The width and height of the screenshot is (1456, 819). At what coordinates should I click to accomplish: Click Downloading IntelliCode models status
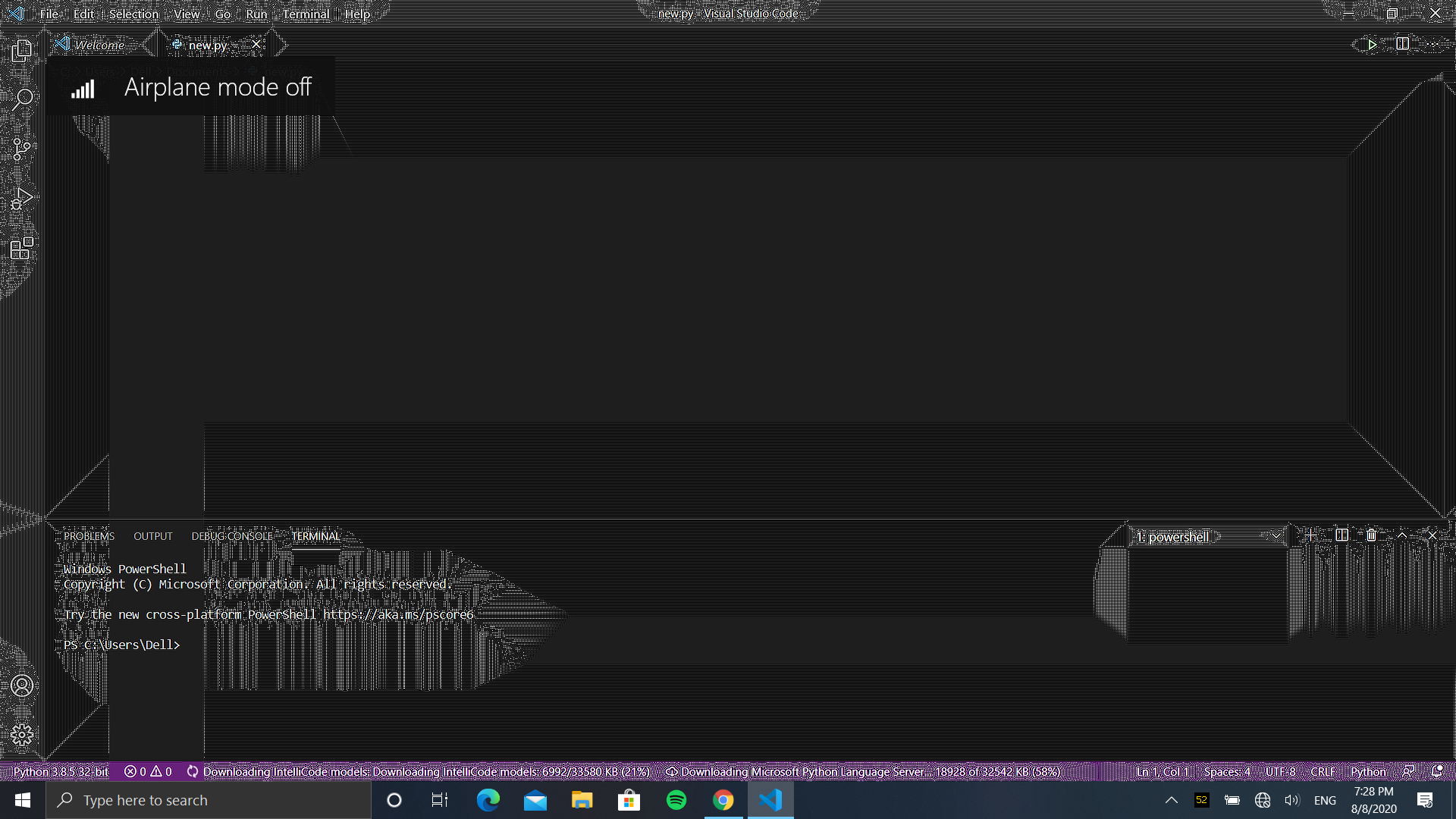click(x=419, y=771)
